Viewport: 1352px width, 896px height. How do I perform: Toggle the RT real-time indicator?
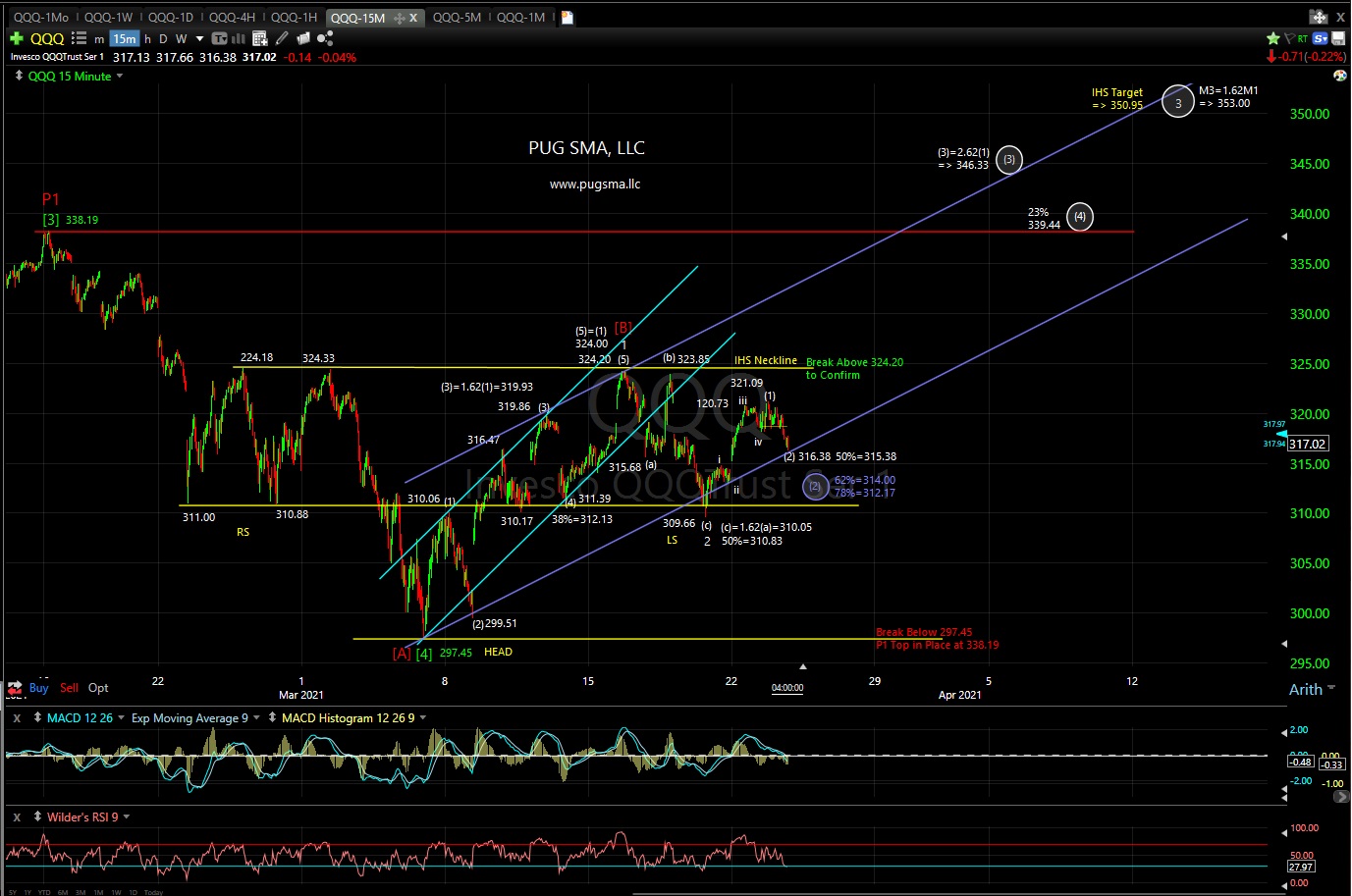[1303, 38]
